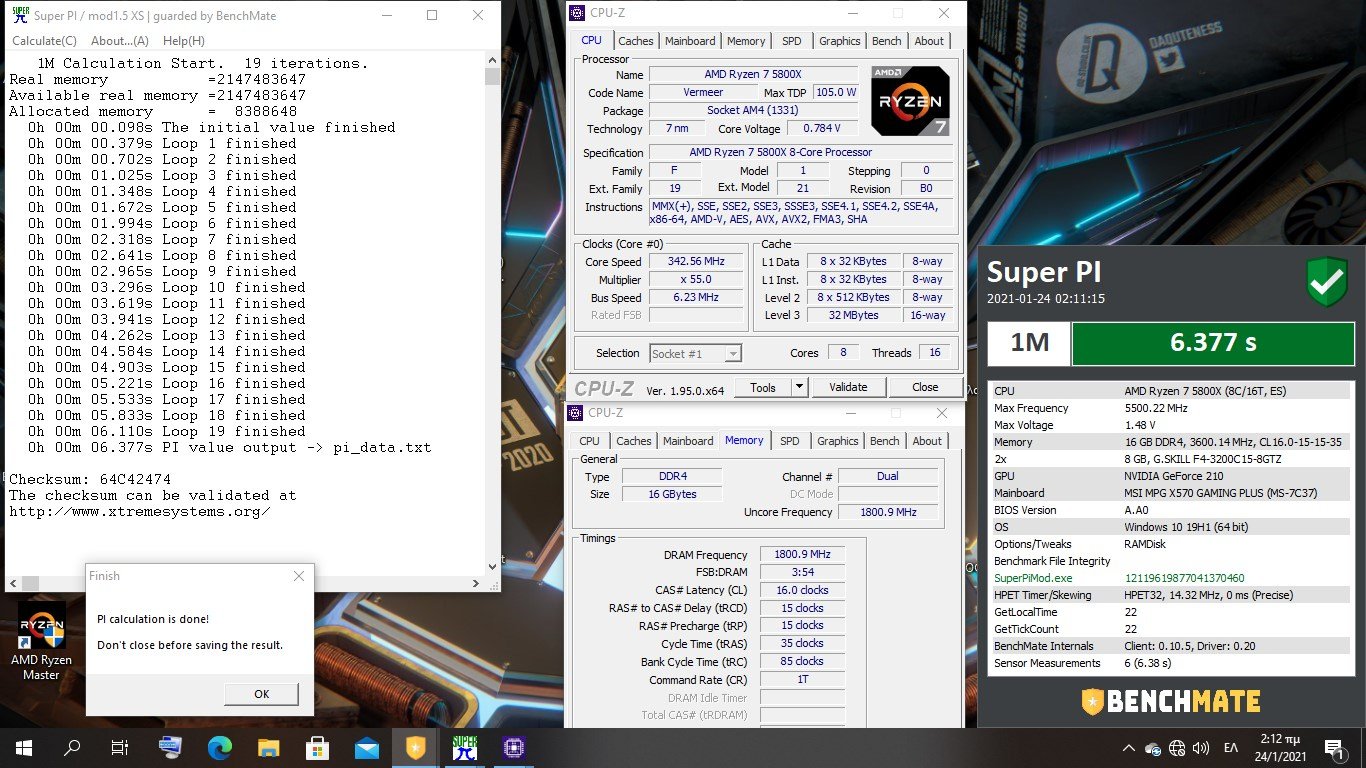Image resolution: width=1366 pixels, height=768 pixels.
Task: Open taskbar Search magnifier
Action: [72, 747]
